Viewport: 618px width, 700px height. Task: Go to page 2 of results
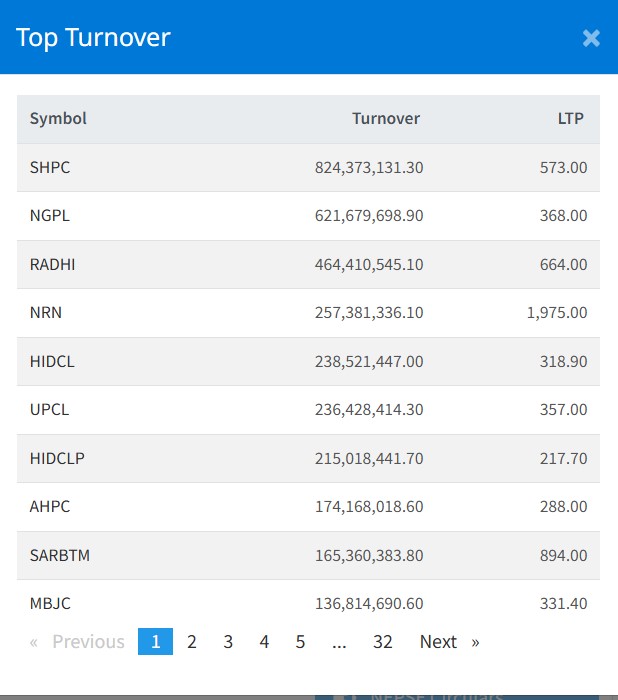point(192,642)
